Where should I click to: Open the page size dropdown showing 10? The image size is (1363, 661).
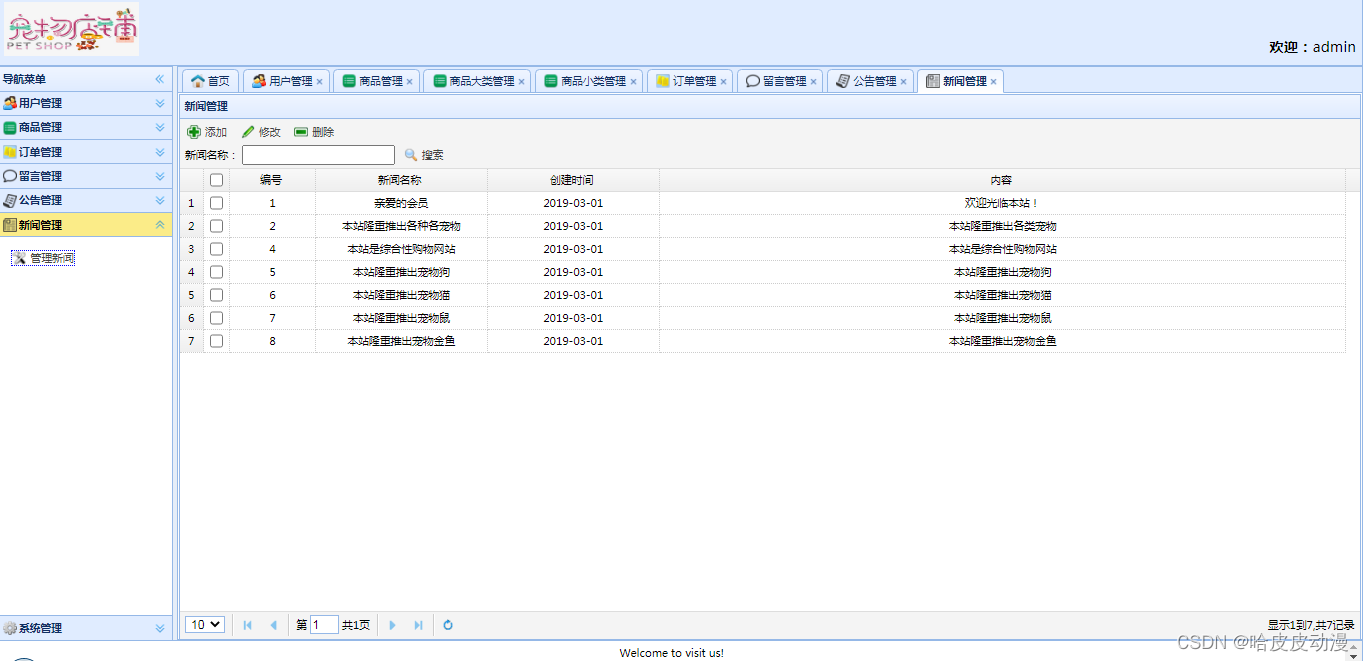tap(205, 625)
